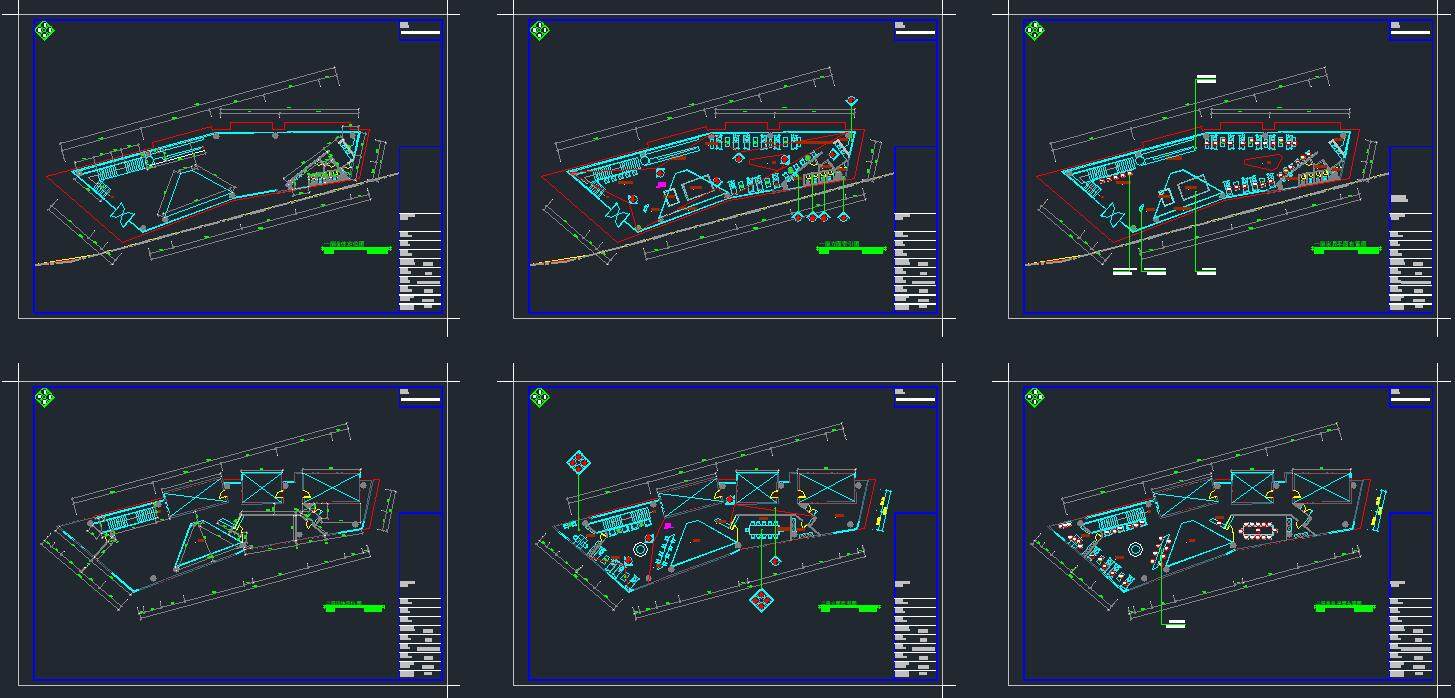The image size is (1455, 698).
Task: Select the white circle symbol in bottom-middle plan
Action: coord(641,549)
